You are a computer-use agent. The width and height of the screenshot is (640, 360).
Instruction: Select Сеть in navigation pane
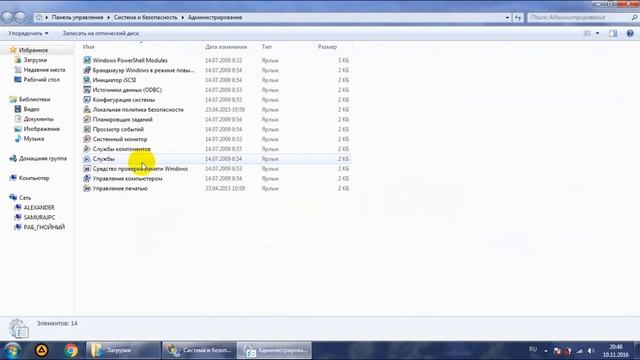(24, 198)
